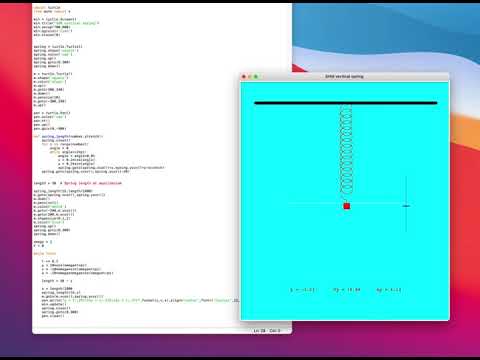The width and height of the screenshot is (480, 360).
Task: Click the middle velocity readout text in simulation
Action: click(x=347, y=290)
